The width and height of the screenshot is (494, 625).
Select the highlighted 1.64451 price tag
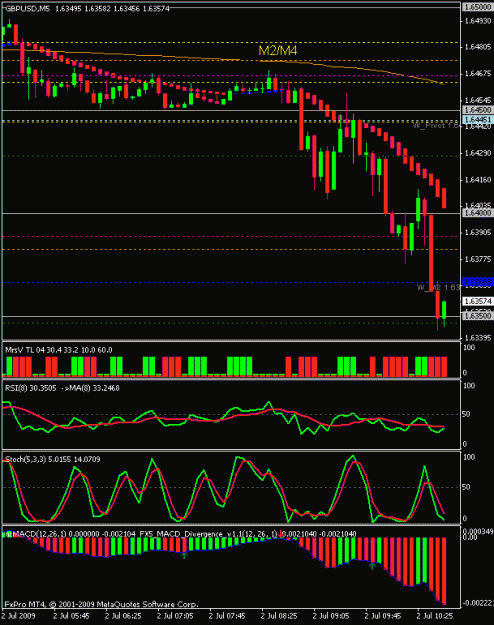tap(478, 119)
